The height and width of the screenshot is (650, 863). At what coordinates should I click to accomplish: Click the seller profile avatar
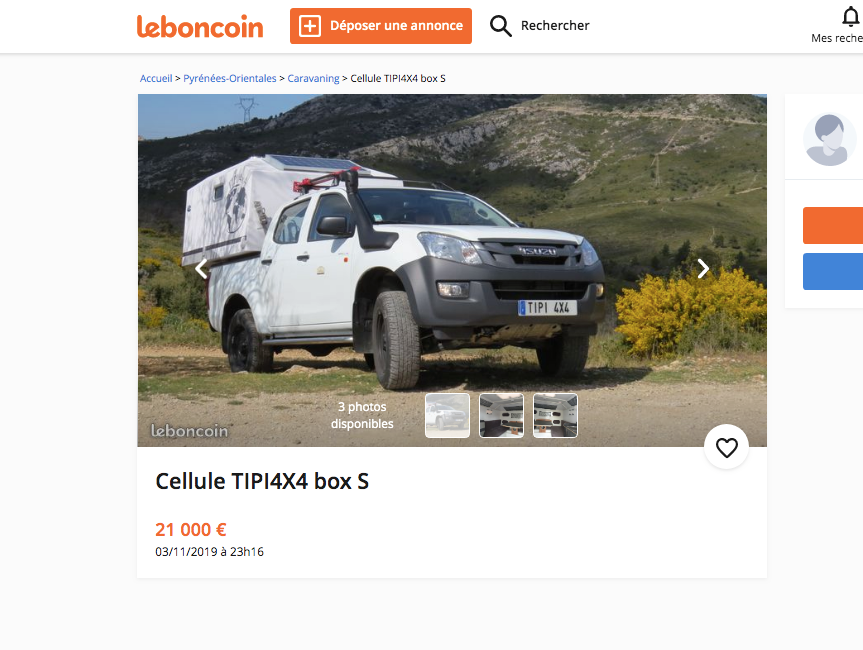(x=829, y=139)
